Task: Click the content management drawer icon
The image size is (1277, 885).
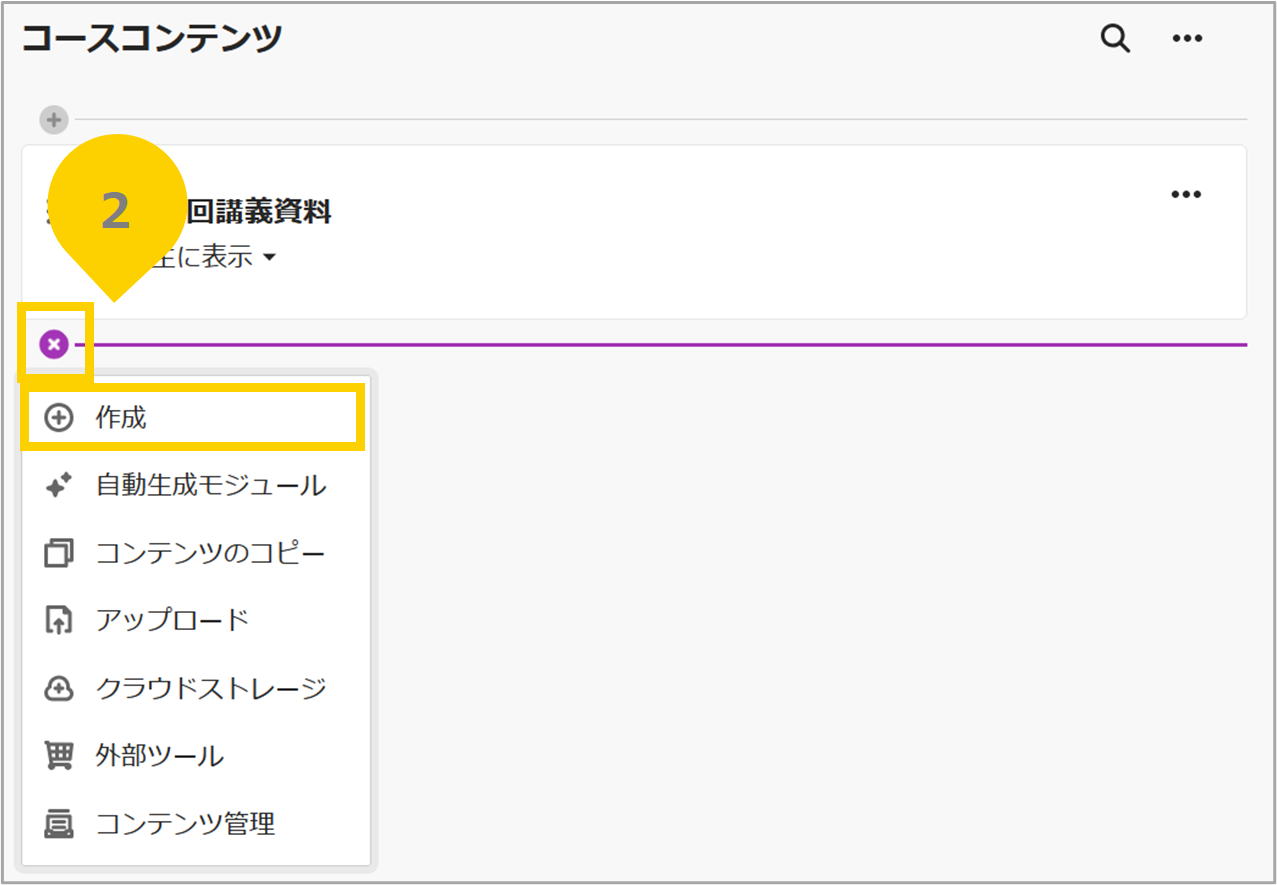Action: click(60, 824)
